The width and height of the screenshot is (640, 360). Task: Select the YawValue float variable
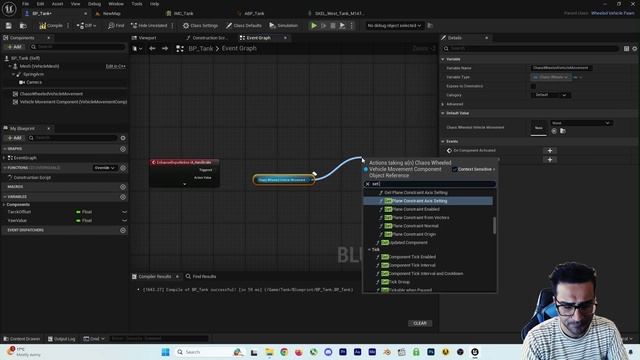pyautogui.click(x=17, y=220)
